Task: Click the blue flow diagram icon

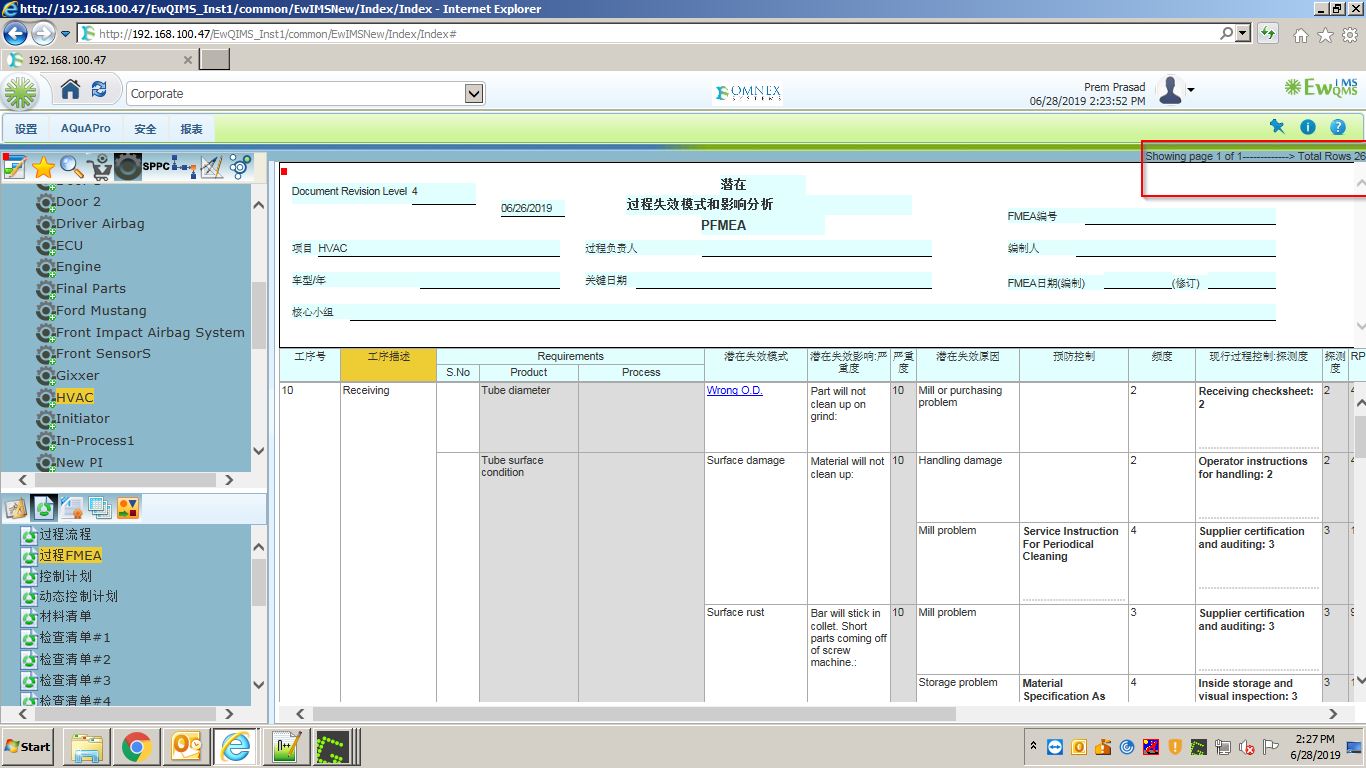Action: 184,167
